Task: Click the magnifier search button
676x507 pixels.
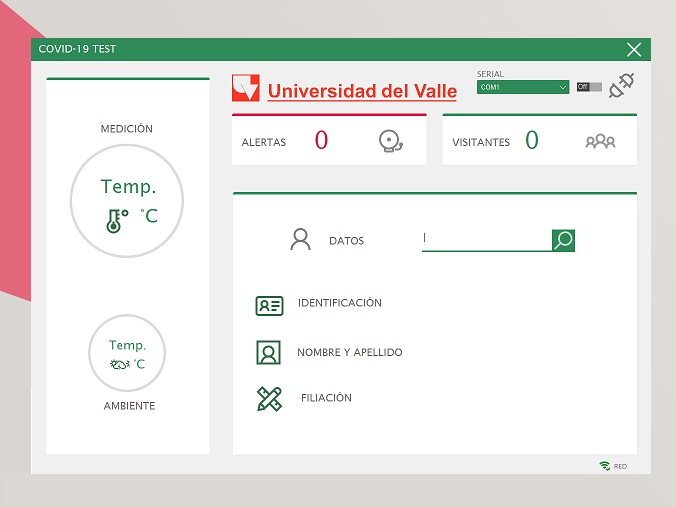Action: coord(563,240)
